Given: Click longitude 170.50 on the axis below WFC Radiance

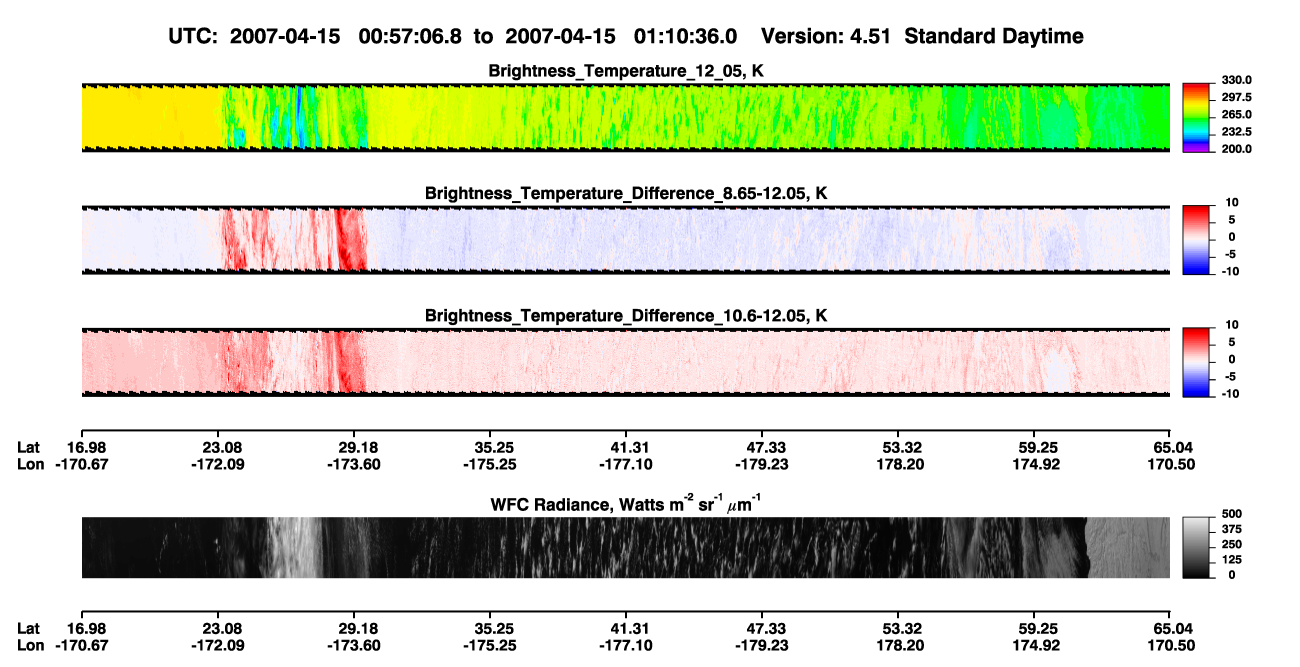Looking at the screenshot, I should click(1173, 645).
